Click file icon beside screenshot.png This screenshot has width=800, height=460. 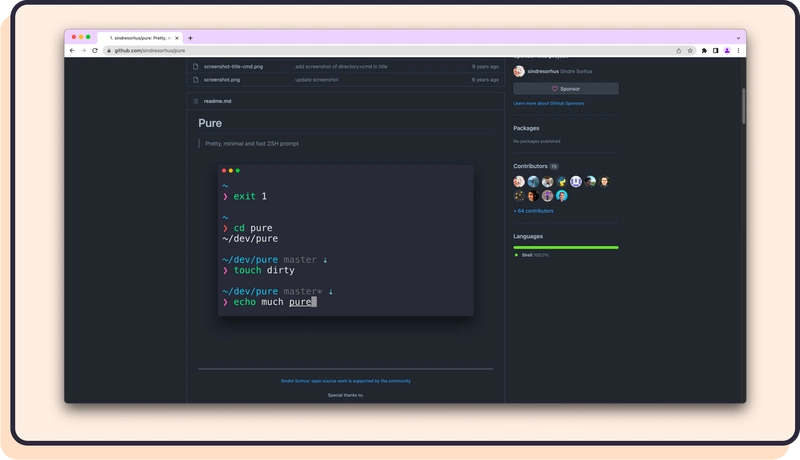click(x=195, y=80)
